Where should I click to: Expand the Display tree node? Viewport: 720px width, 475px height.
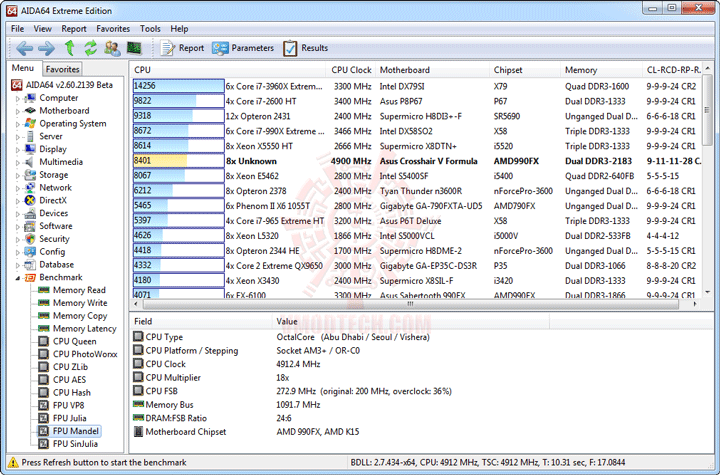click(18, 150)
